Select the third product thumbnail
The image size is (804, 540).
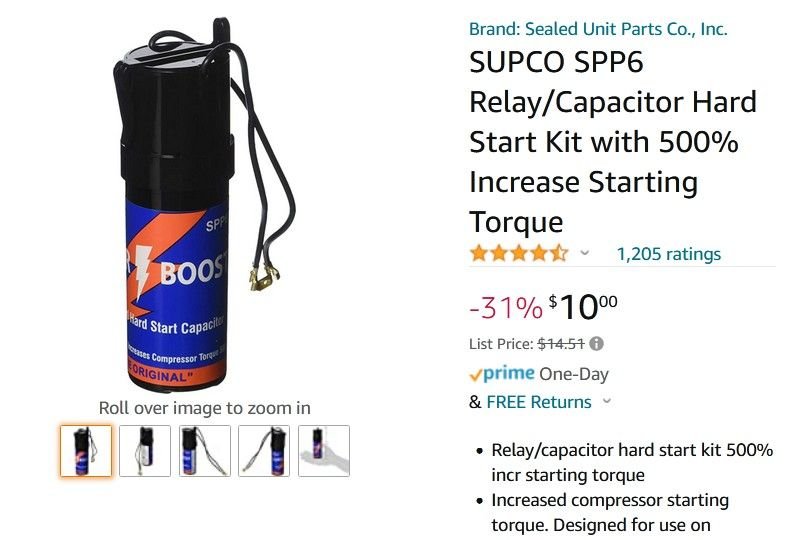click(x=205, y=451)
